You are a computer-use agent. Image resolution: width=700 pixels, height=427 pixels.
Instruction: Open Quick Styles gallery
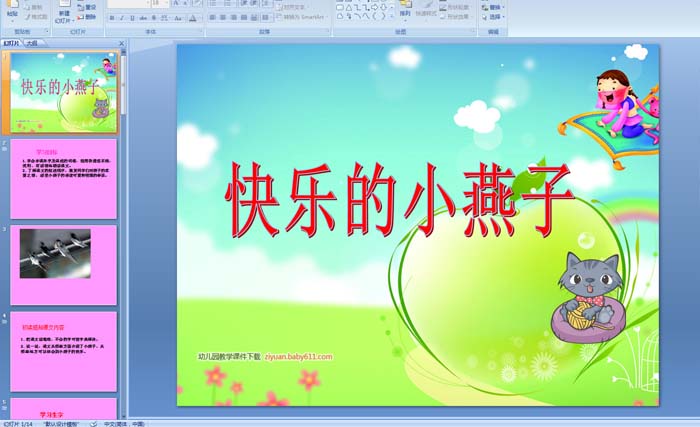tap(425, 11)
